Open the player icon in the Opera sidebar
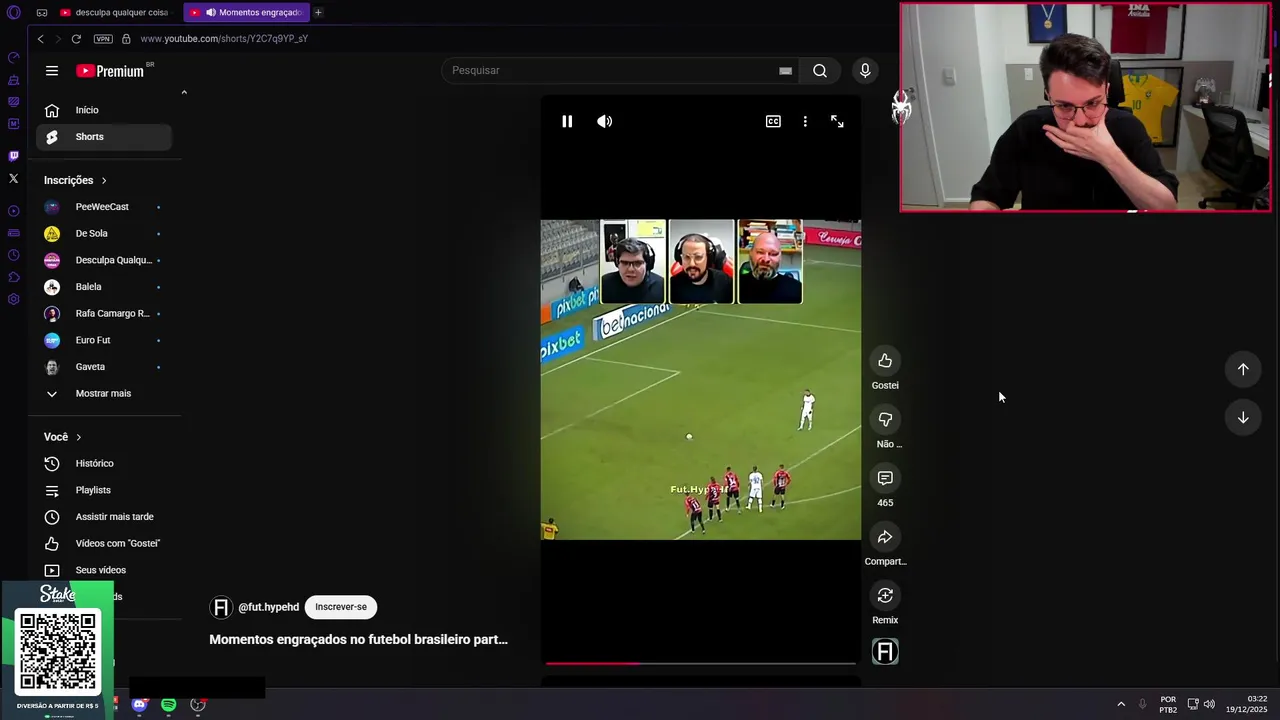The width and height of the screenshot is (1280, 720). [13, 211]
